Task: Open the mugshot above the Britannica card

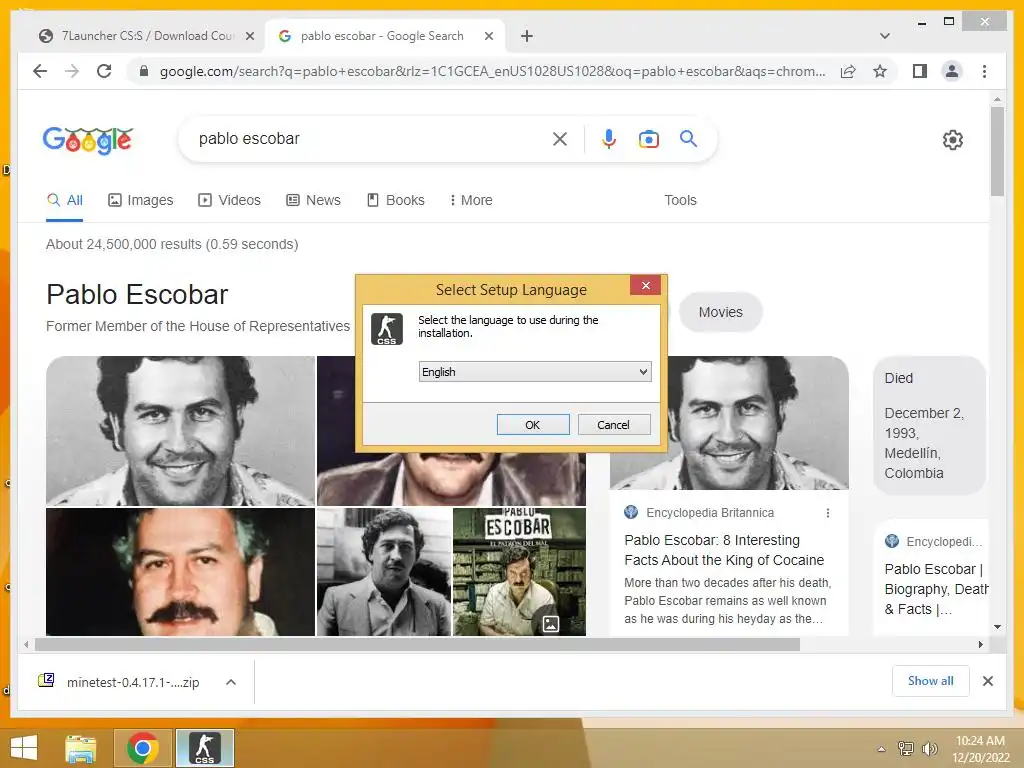Action: point(729,423)
